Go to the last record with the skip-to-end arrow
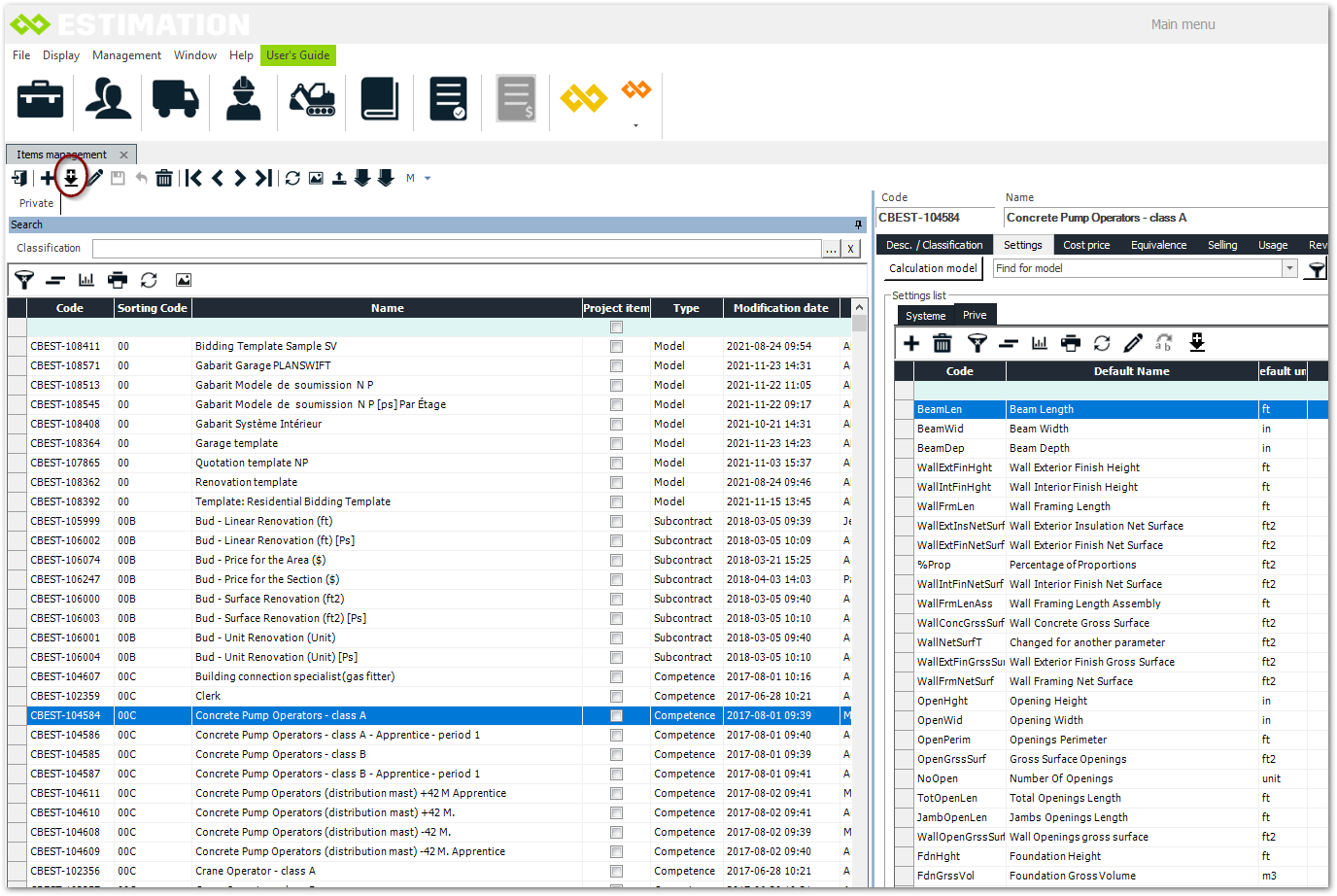Viewport: 1337px width, 896px height. coord(263,178)
